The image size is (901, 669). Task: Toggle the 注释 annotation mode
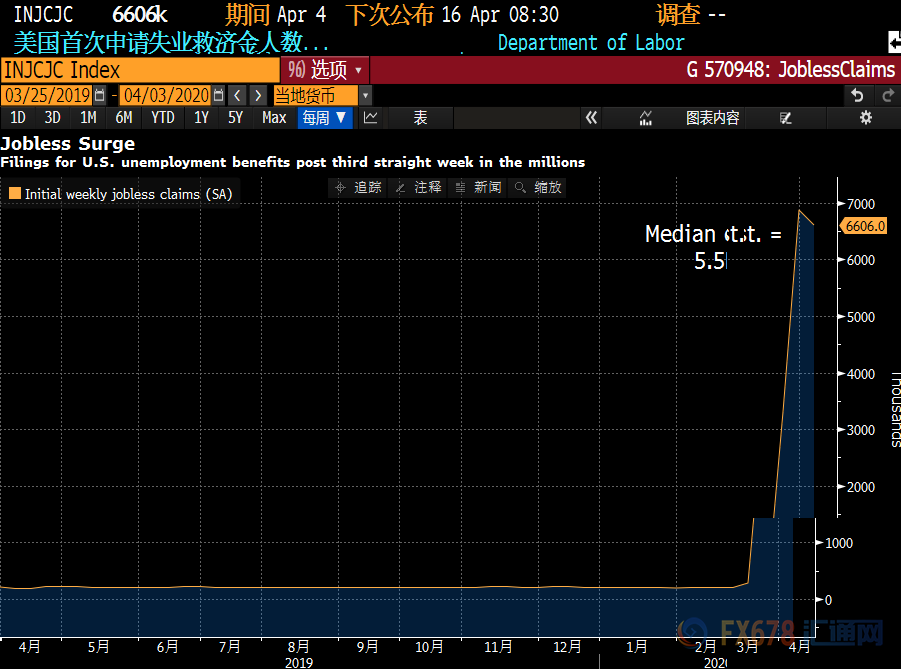418,187
